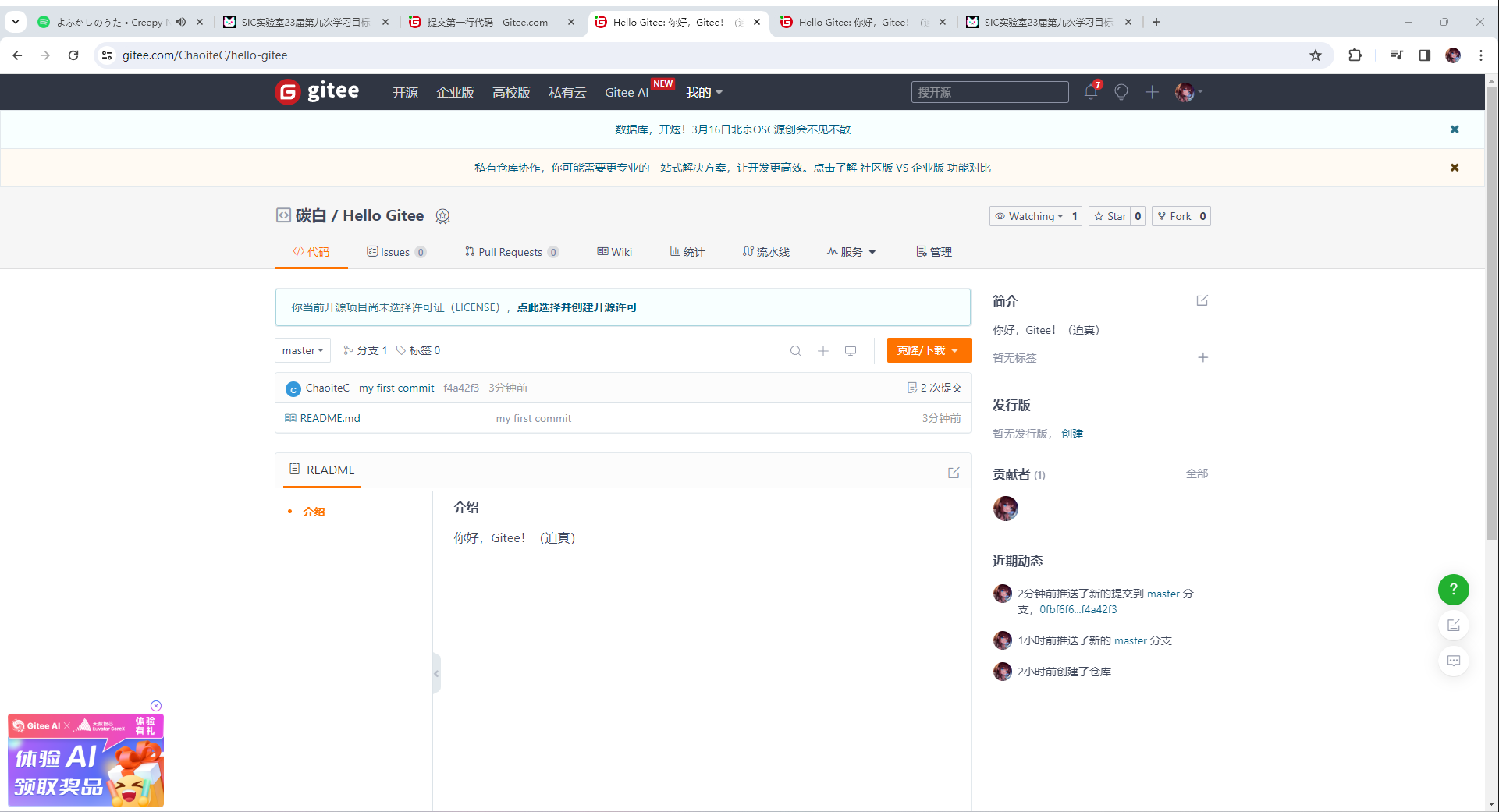Add a tag with the plus icon
The image size is (1499, 812).
click(x=1203, y=357)
